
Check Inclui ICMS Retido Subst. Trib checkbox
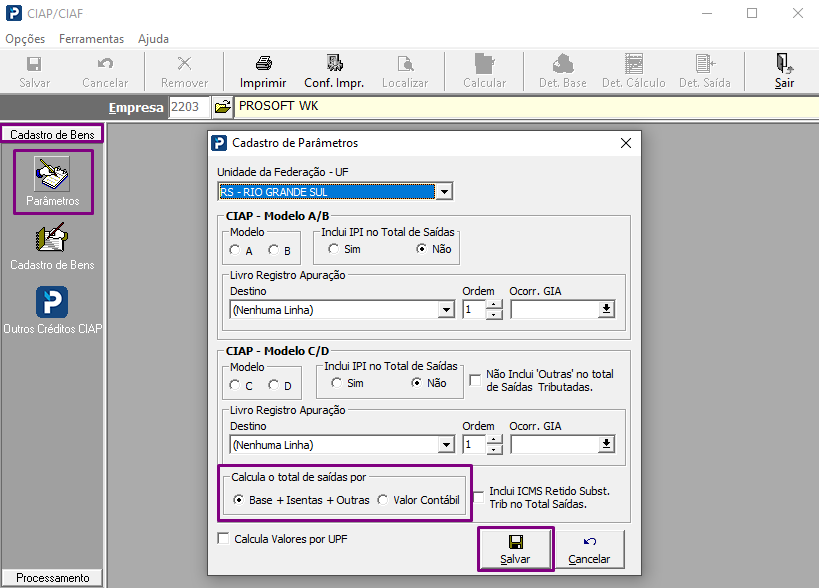click(x=478, y=497)
